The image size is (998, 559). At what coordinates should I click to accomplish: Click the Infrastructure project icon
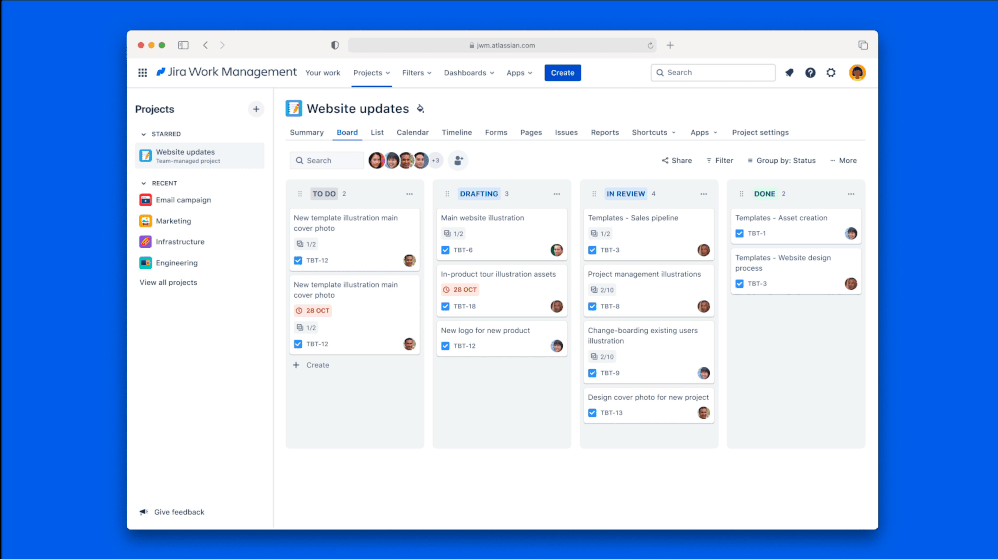[x=145, y=242]
